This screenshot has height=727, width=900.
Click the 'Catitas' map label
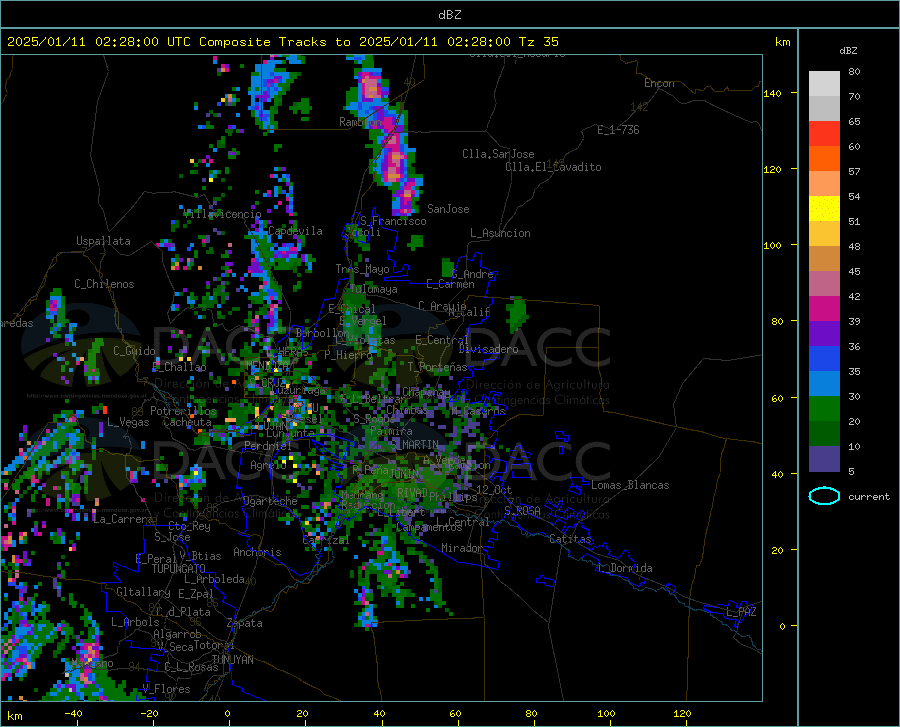click(570, 539)
